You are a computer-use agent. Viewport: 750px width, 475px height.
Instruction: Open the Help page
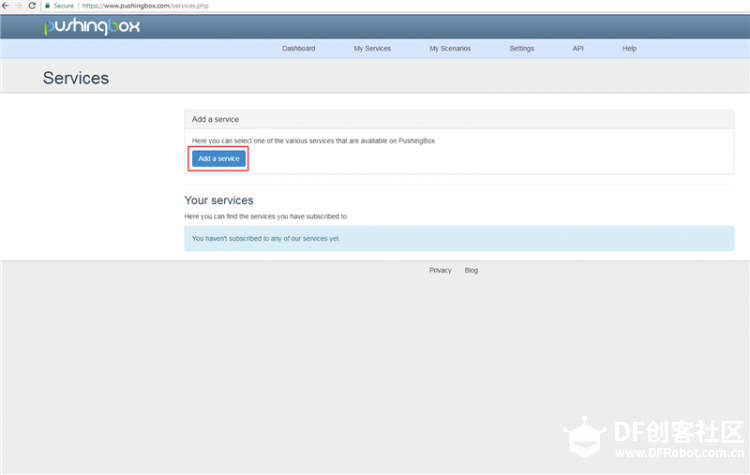coord(629,48)
